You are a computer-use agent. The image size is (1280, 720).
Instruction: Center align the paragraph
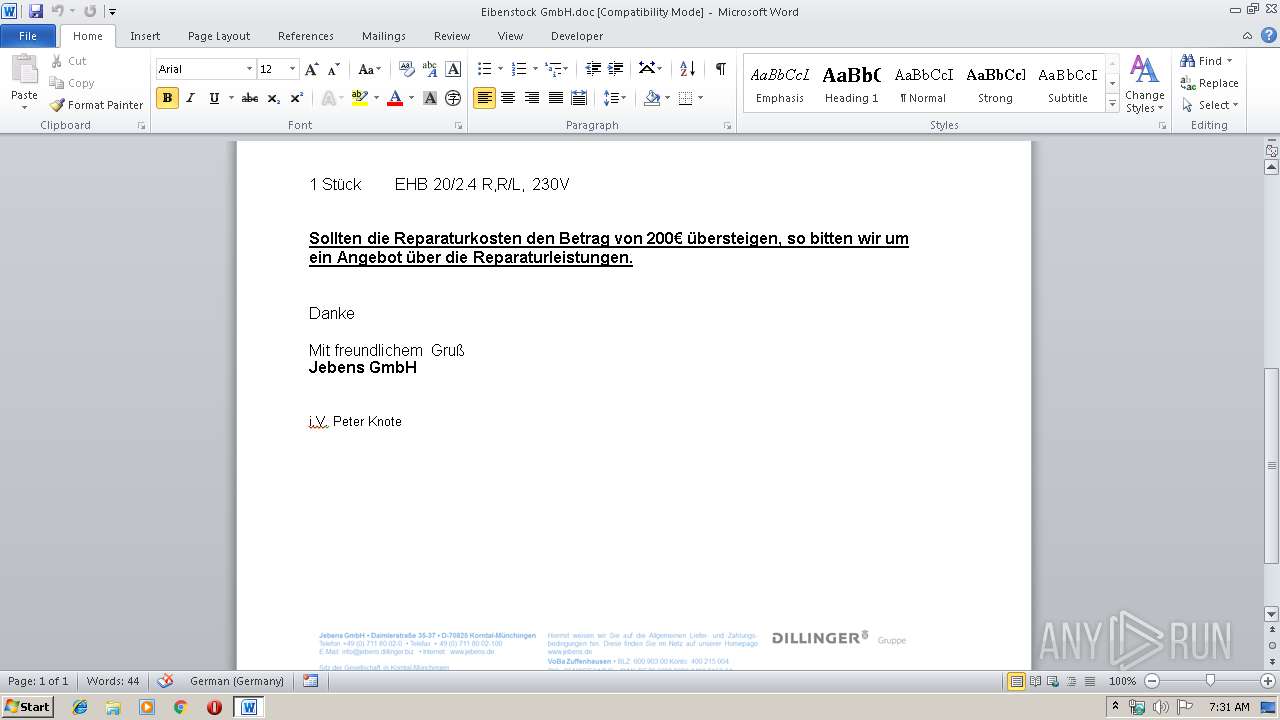tap(508, 98)
